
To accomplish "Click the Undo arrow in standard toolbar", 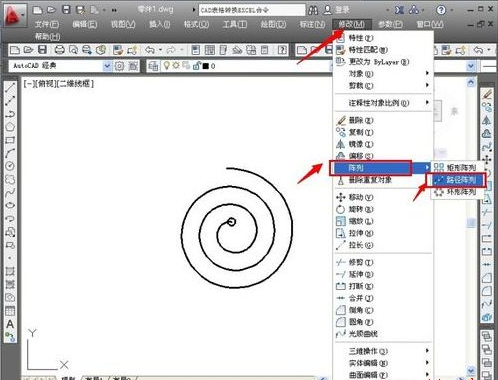I will (x=150, y=50).
